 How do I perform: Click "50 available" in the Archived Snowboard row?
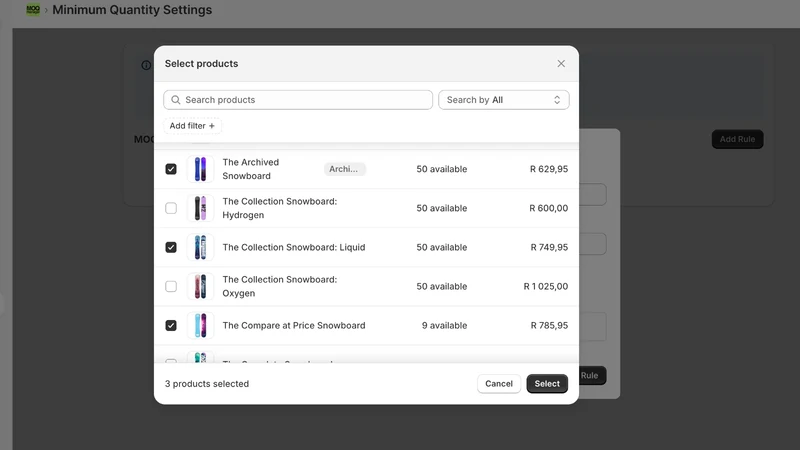(x=441, y=169)
